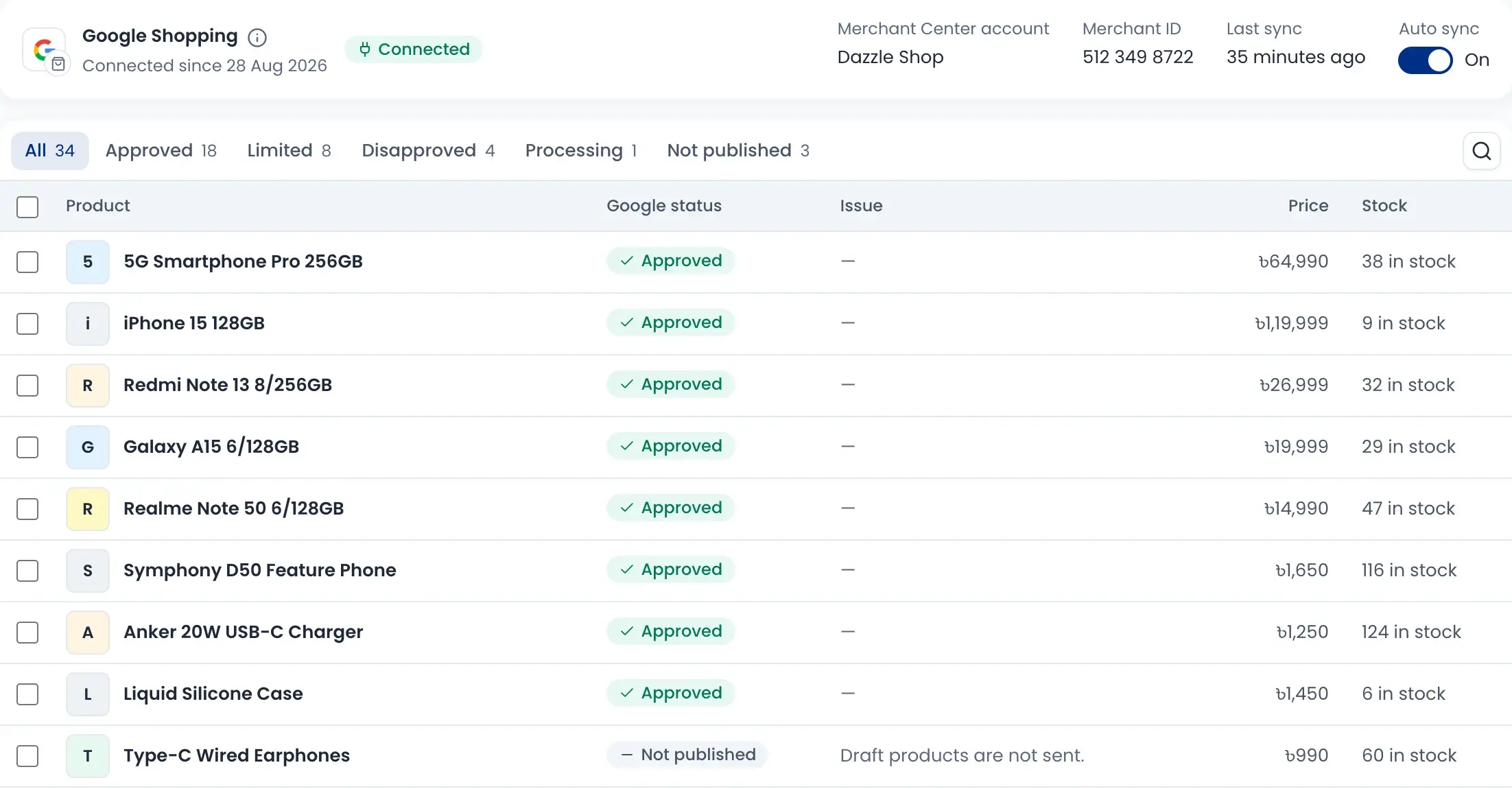The width and height of the screenshot is (1512, 789).
Task: Open the Processing tab
Action: (581, 151)
